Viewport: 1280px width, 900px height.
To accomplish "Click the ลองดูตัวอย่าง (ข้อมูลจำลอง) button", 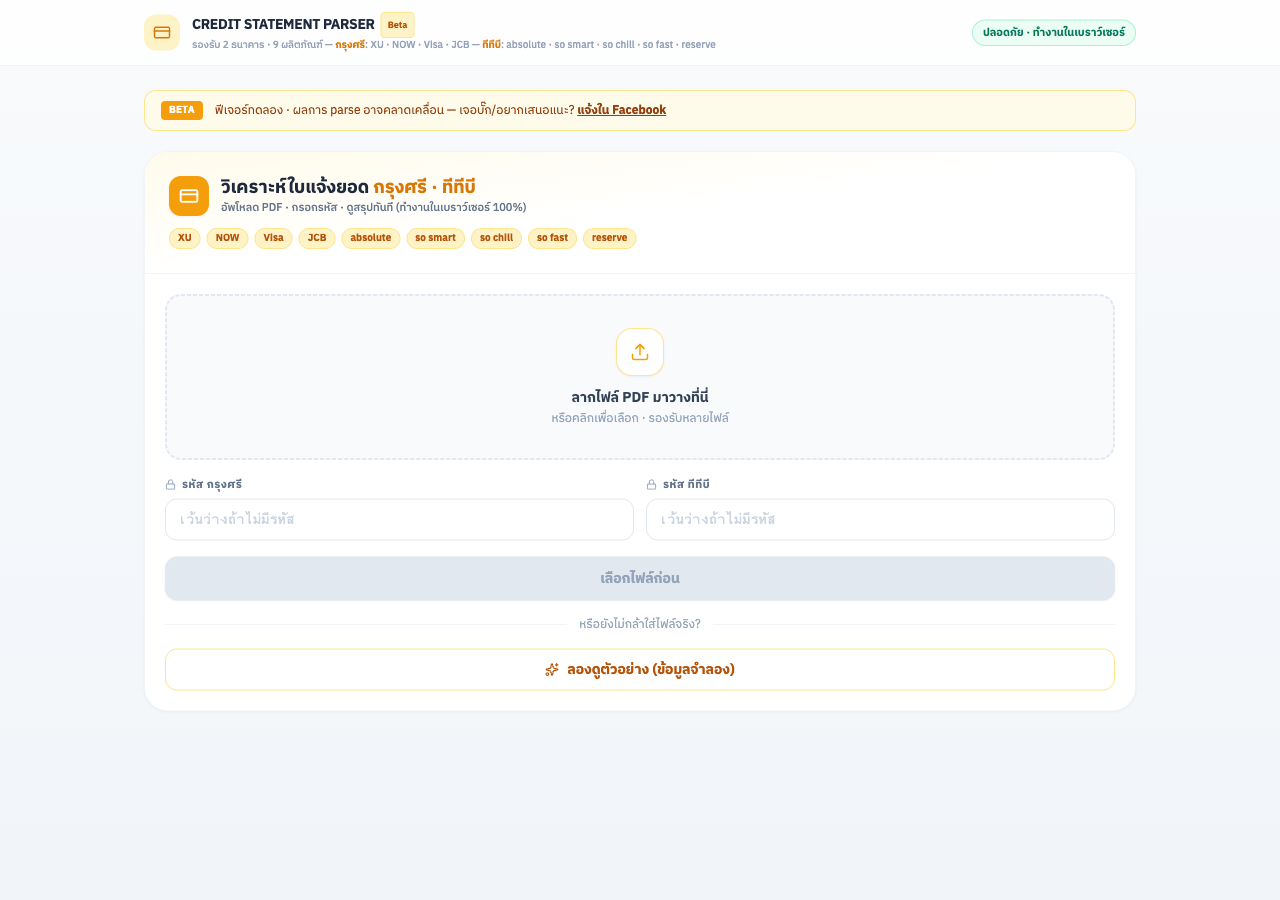I will [x=640, y=669].
